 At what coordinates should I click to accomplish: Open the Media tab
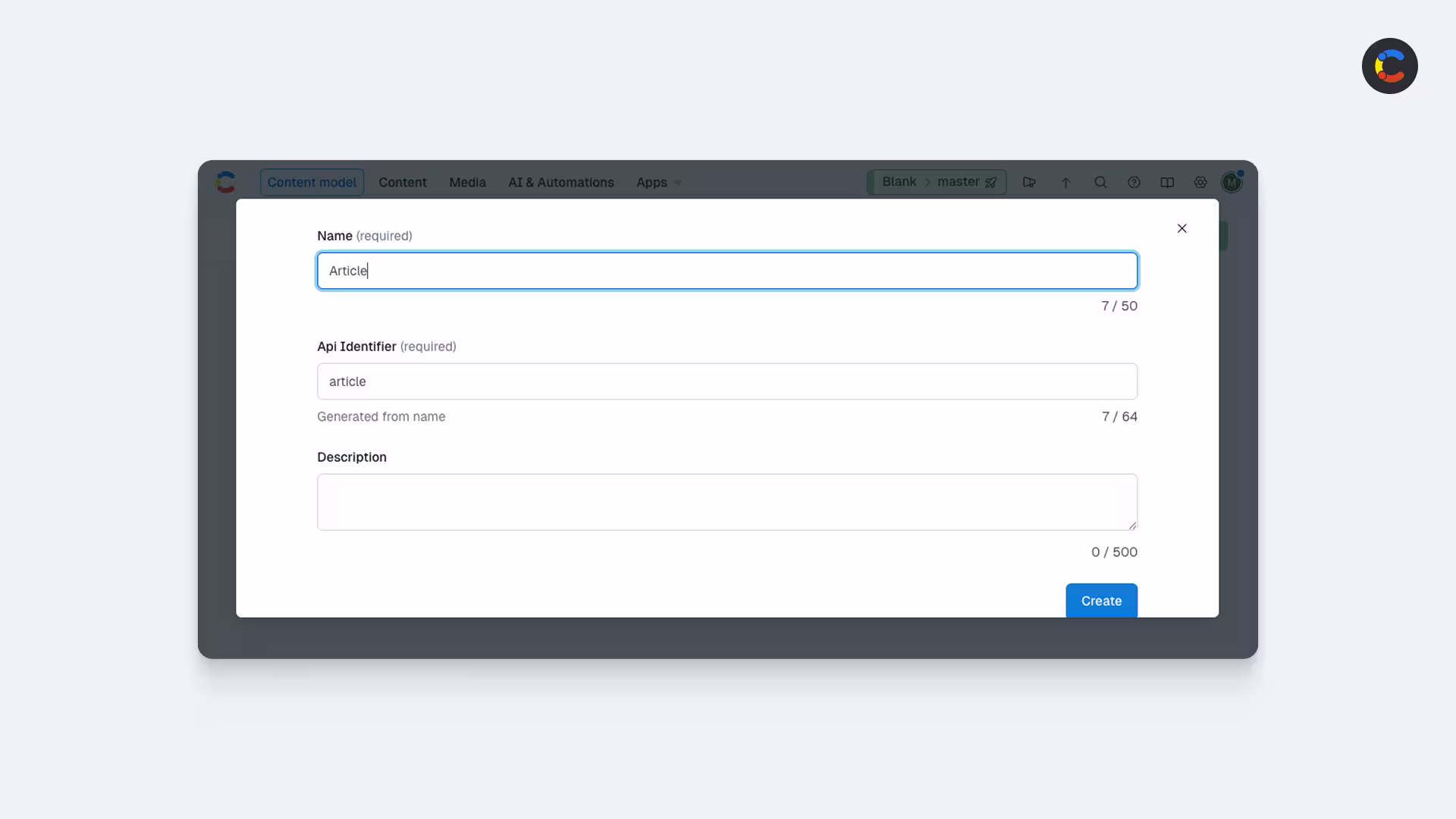point(467,182)
